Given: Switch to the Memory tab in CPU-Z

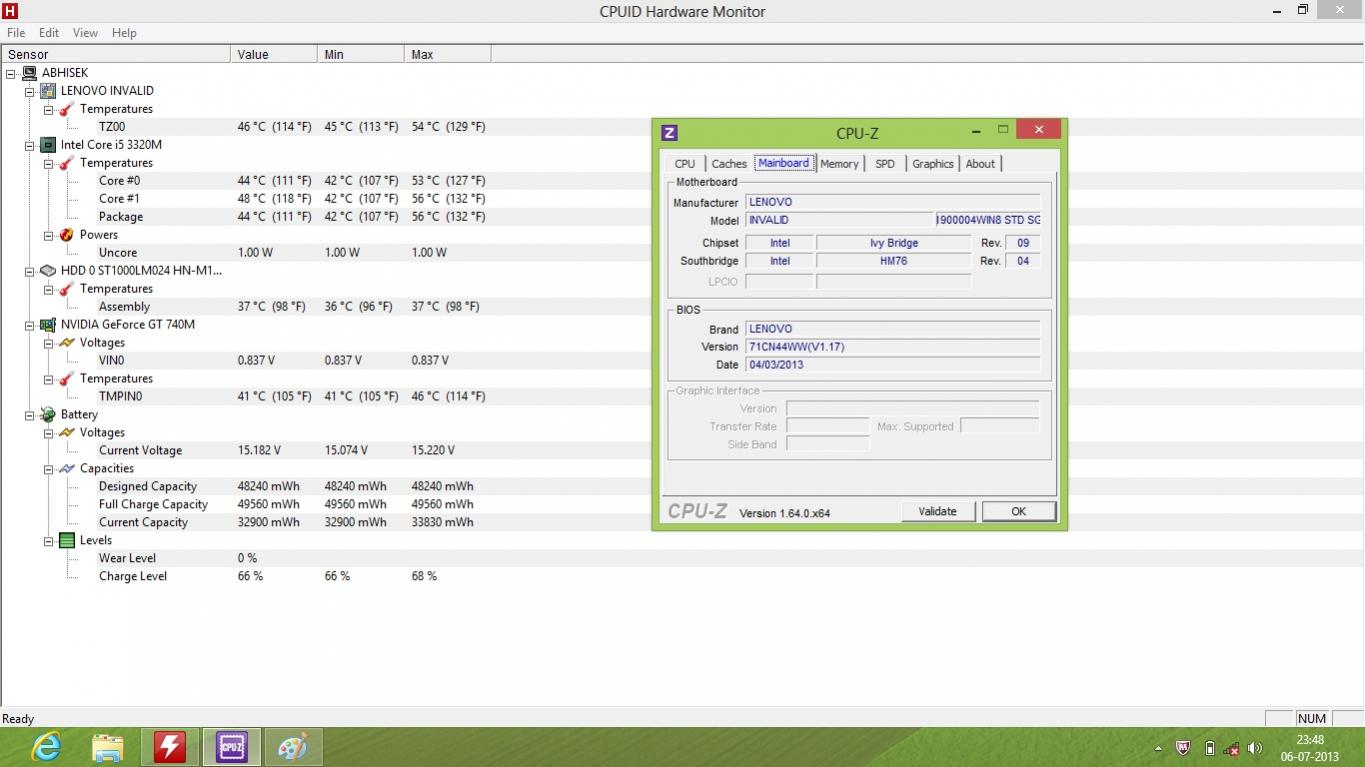Looking at the screenshot, I should point(839,164).
